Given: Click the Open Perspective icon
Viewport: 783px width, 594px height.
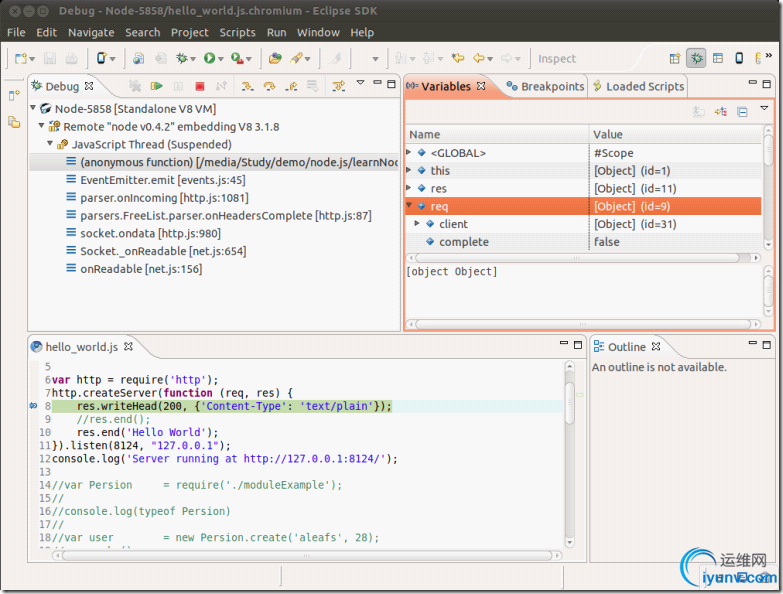Looking at the screenshot, I should (675, 58).
